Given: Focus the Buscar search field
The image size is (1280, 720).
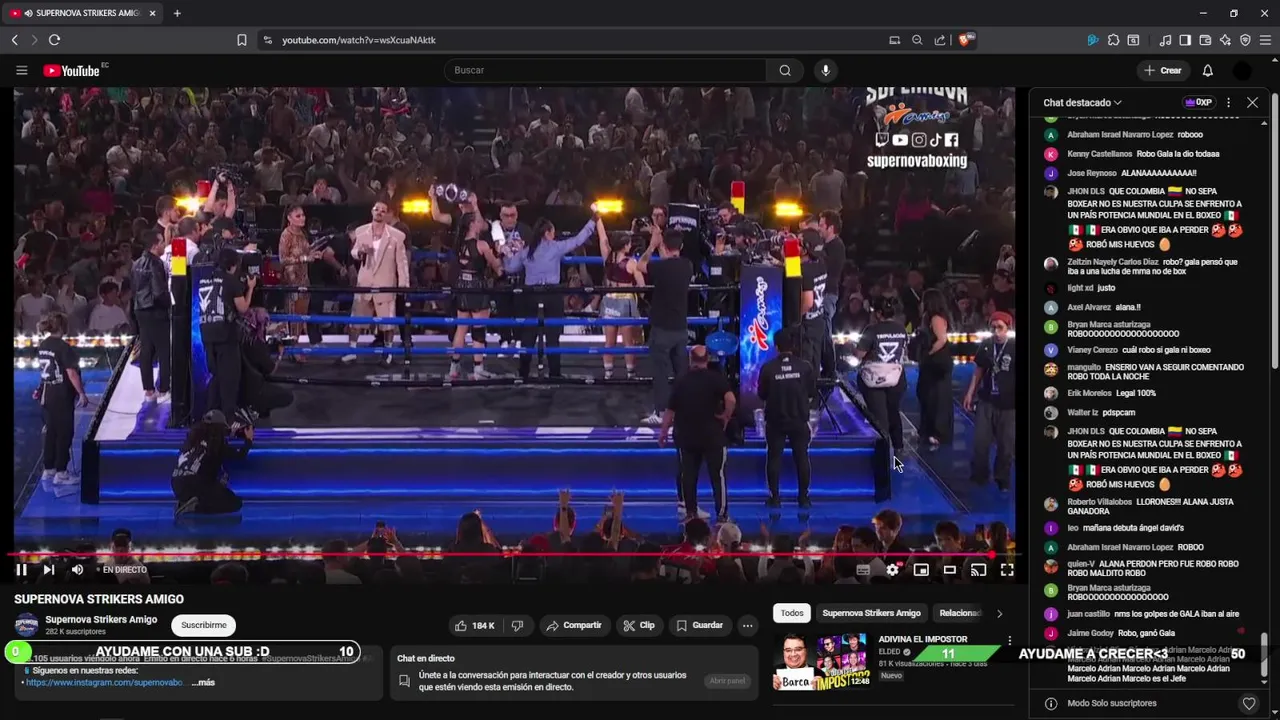Looking at the screenshot, I should coord(605,70).
